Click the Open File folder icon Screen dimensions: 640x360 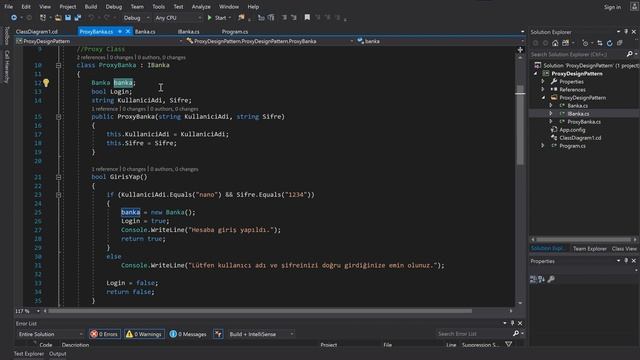(58, 18)
